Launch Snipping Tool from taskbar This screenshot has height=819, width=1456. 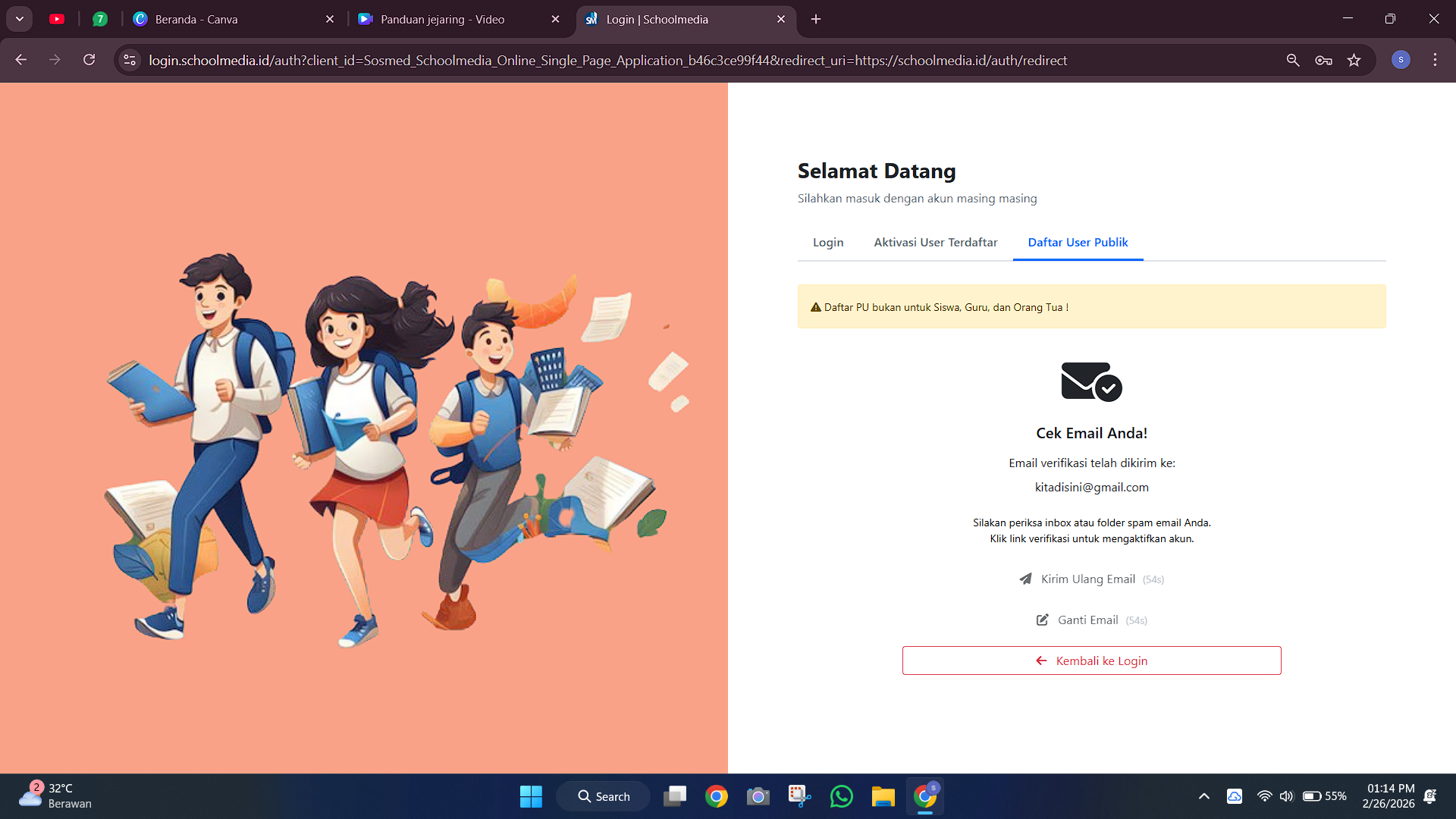[799, 796]
